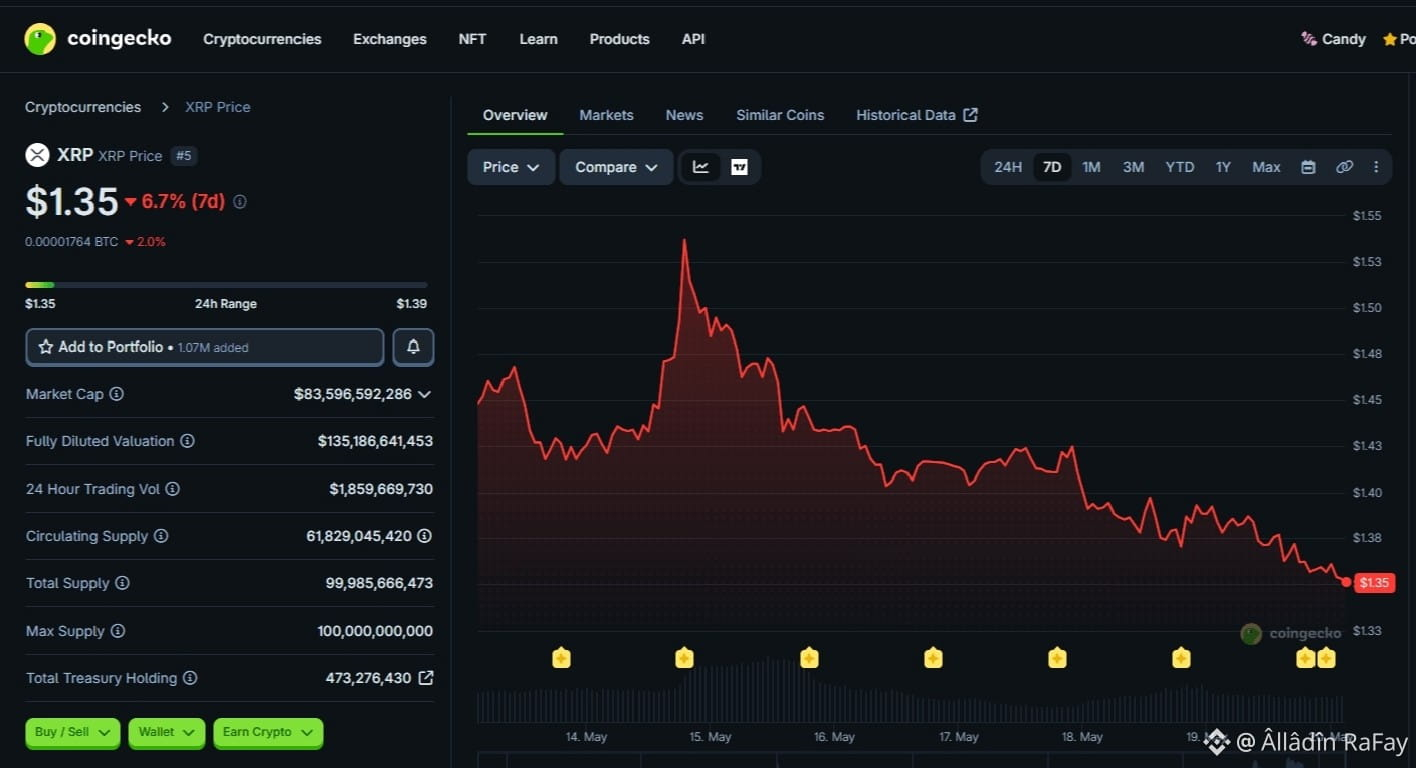Expand the Market Cap value chevron
Image resolution: width=1416 pixels, height=768 pixels.
coord(425,394)
